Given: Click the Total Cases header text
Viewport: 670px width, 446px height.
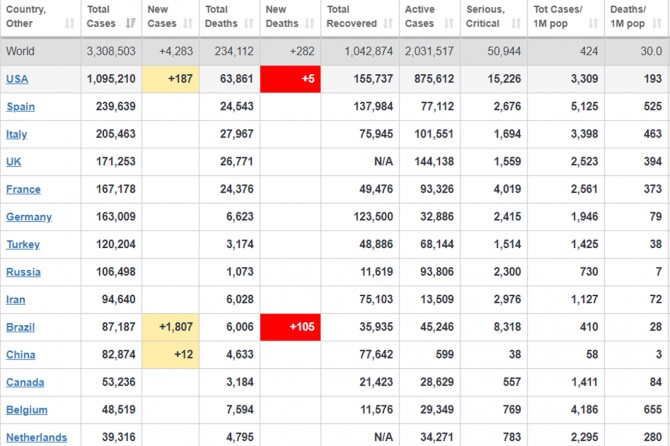Looking at the screenshot, I should coord(101,16).
